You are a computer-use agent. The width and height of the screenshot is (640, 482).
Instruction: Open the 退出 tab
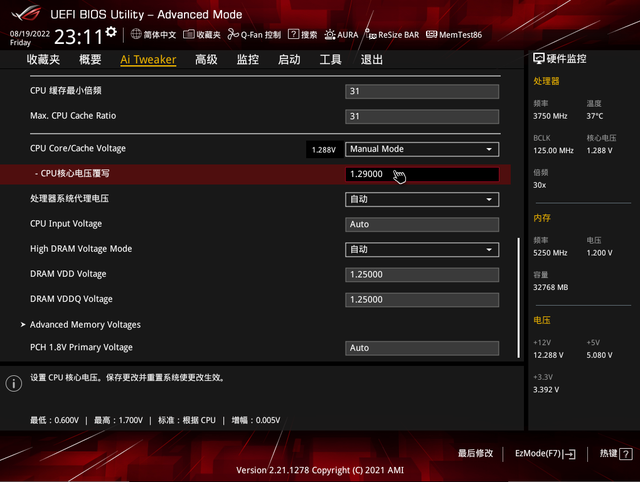click(x=372, y=60)
